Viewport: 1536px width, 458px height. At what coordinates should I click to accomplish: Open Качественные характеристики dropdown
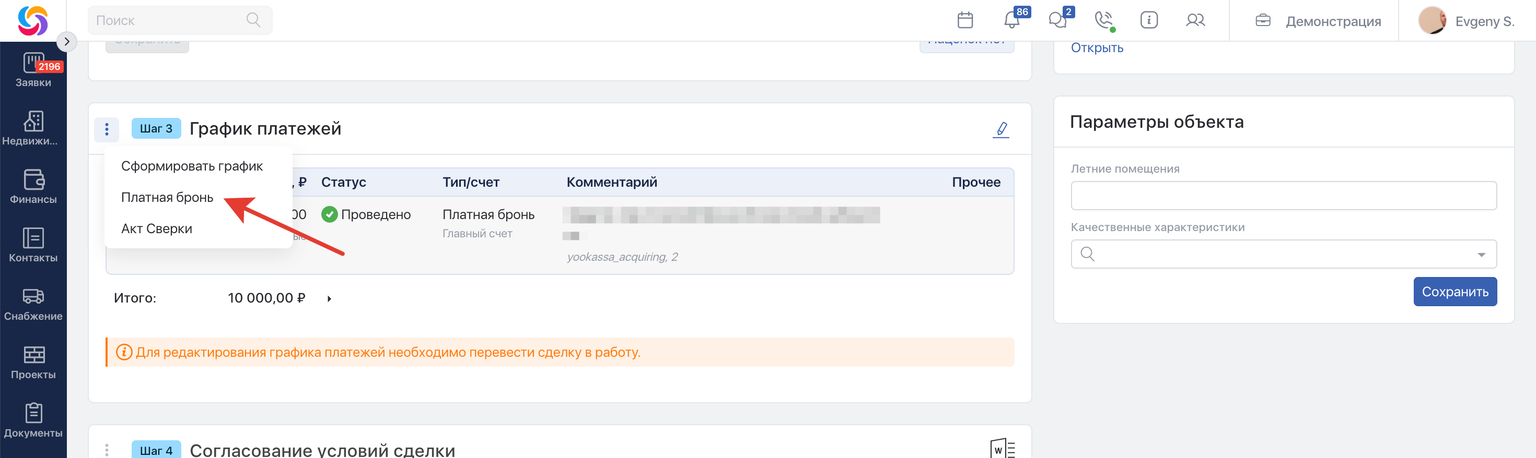click(x=1283, y=254)
